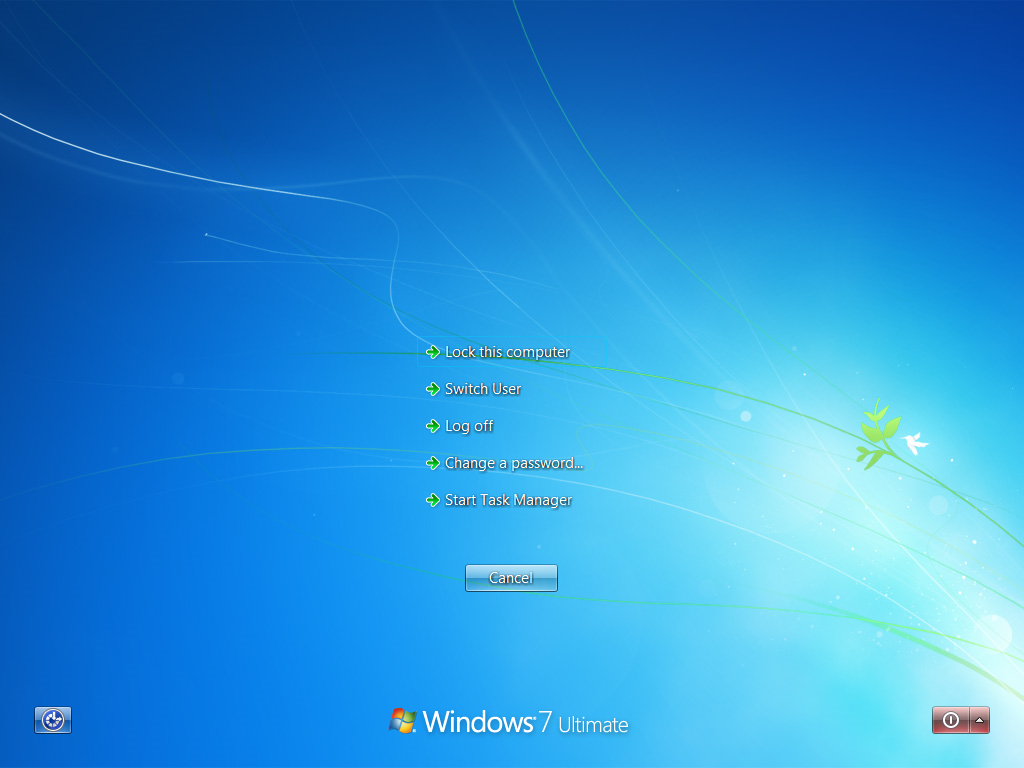The width and height of the screenshot is (1024, 768).
Task: Launch "Start Task Manager"
Action: point(508,500)
